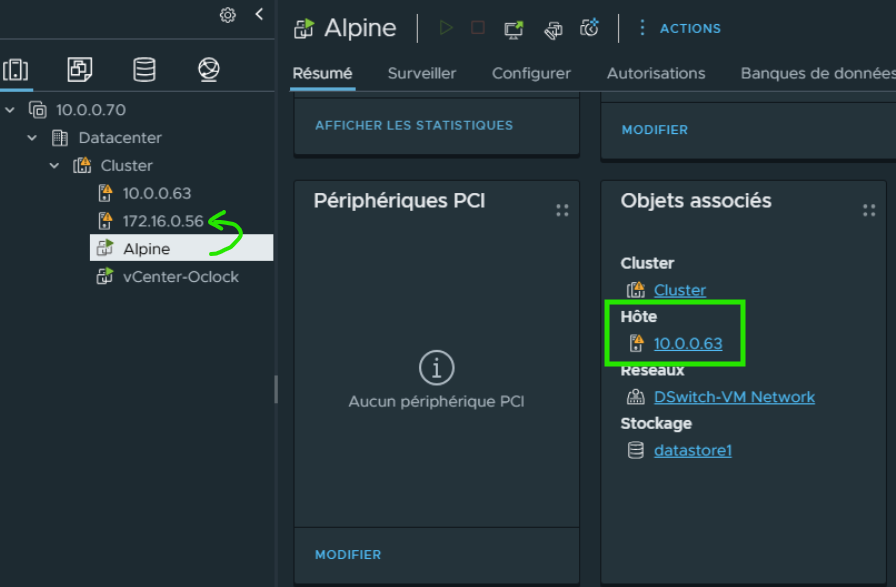Open the Networking inventory view icon
Viewport: 896px width, 587px height.
coord(208,69)
